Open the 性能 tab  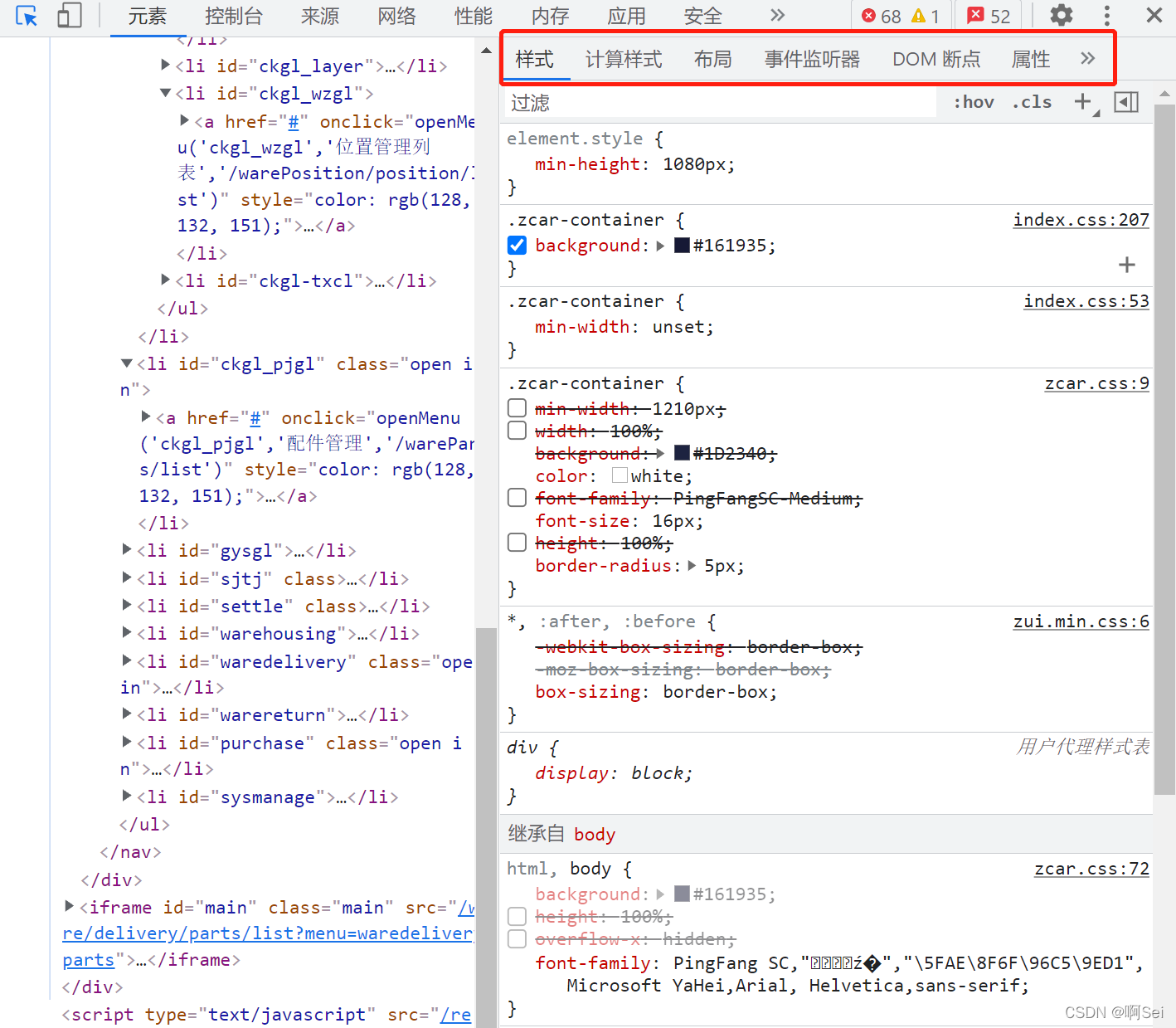[474, 17]
